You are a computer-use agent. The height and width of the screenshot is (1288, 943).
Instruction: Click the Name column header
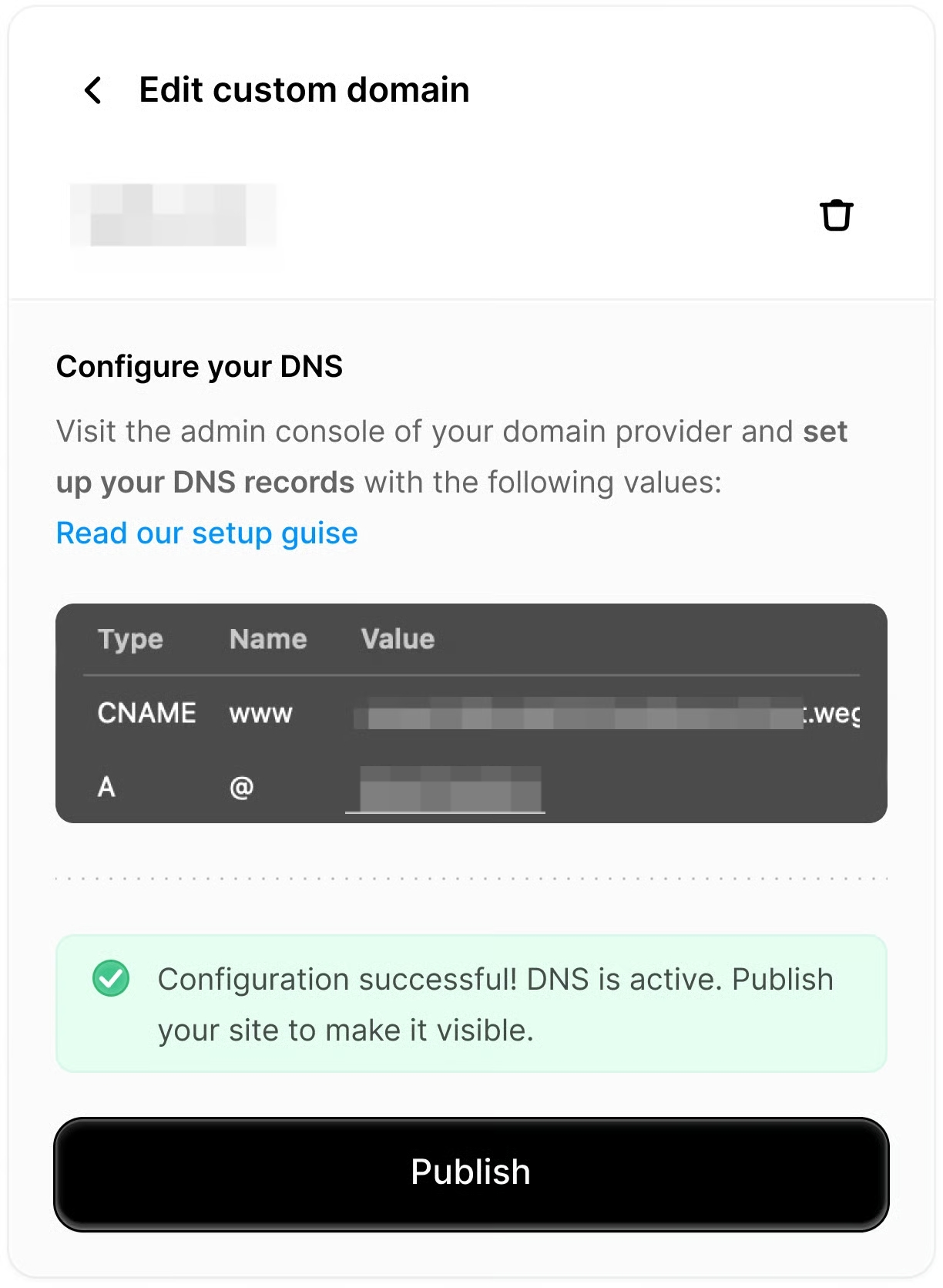(268, 639)
